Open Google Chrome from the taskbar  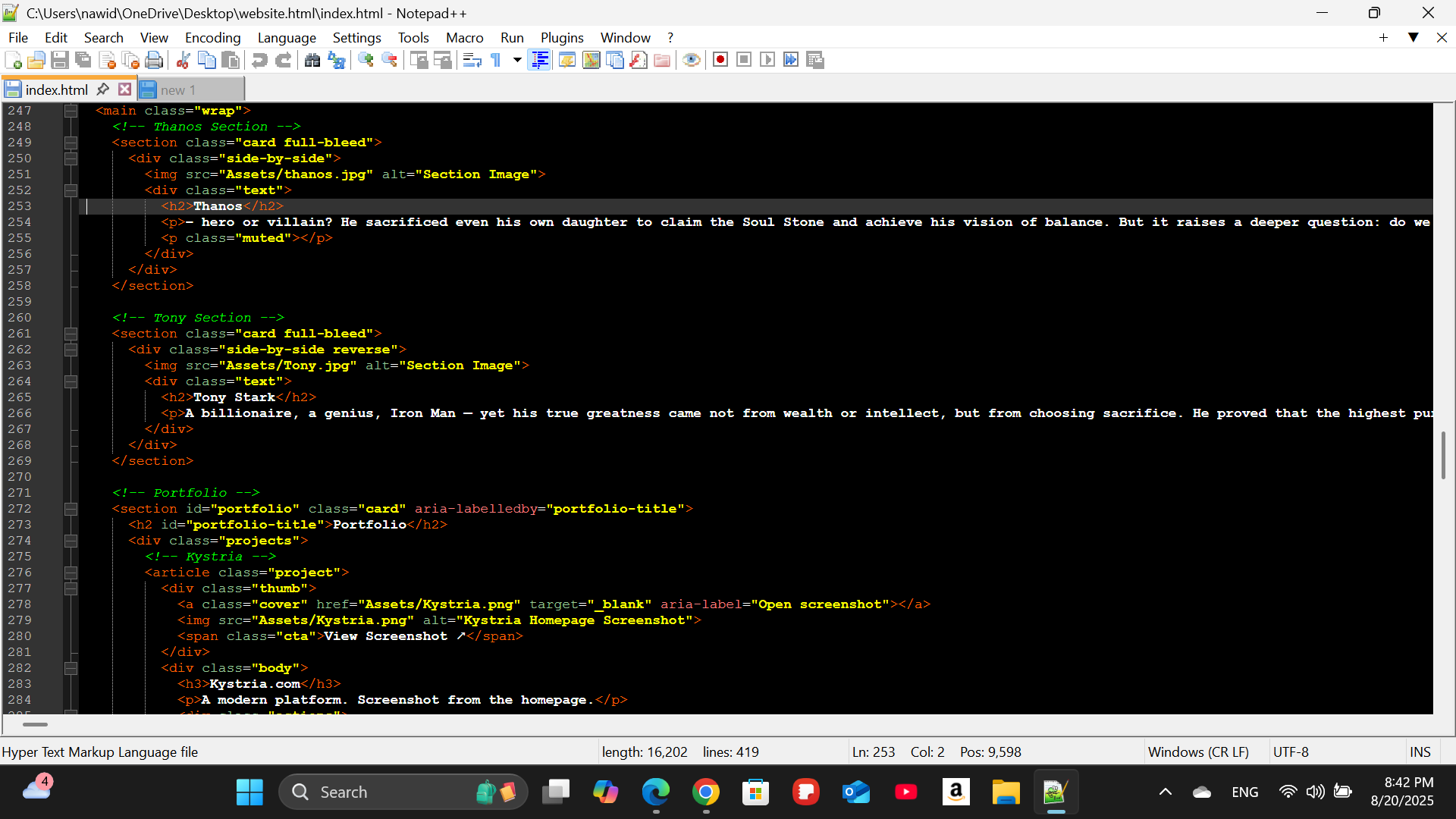click(705, 792)
